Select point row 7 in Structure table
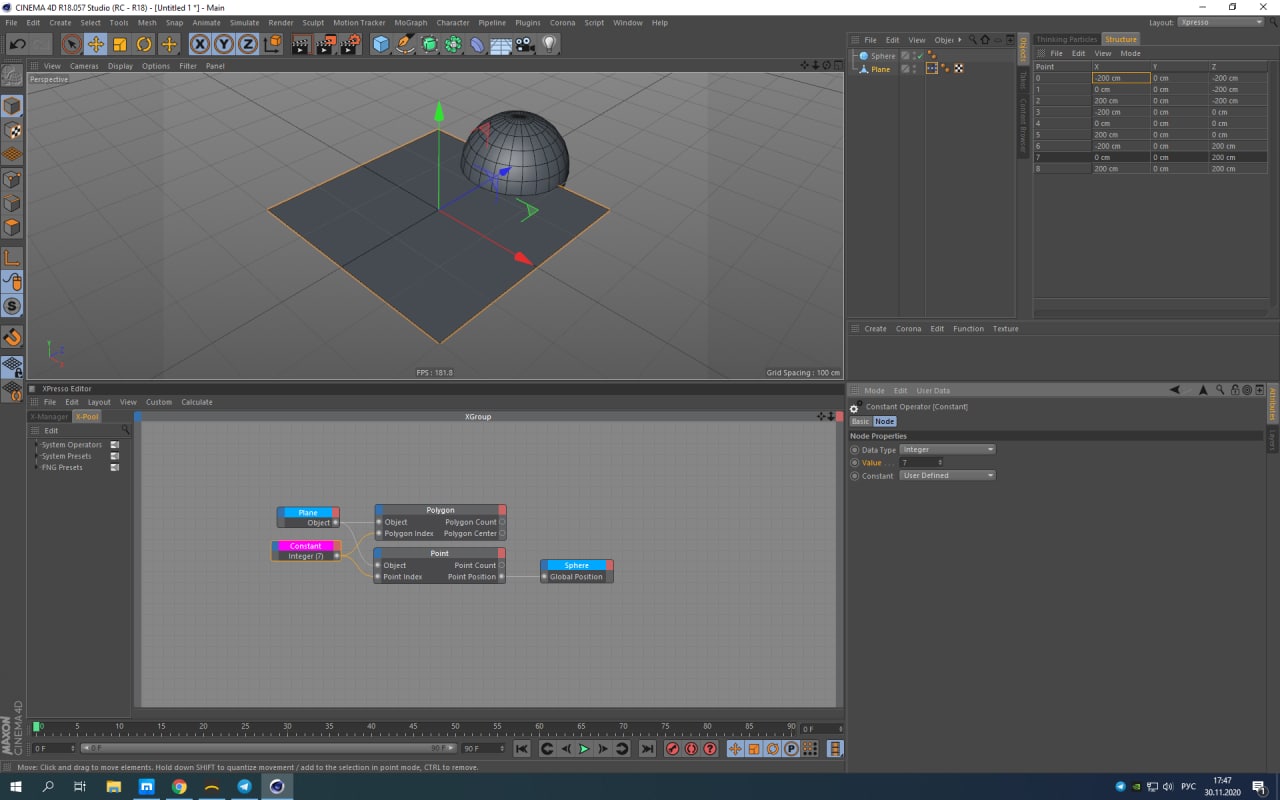Image resolution: width=1280 pixels, height=800 pixels. (1150, 157)
